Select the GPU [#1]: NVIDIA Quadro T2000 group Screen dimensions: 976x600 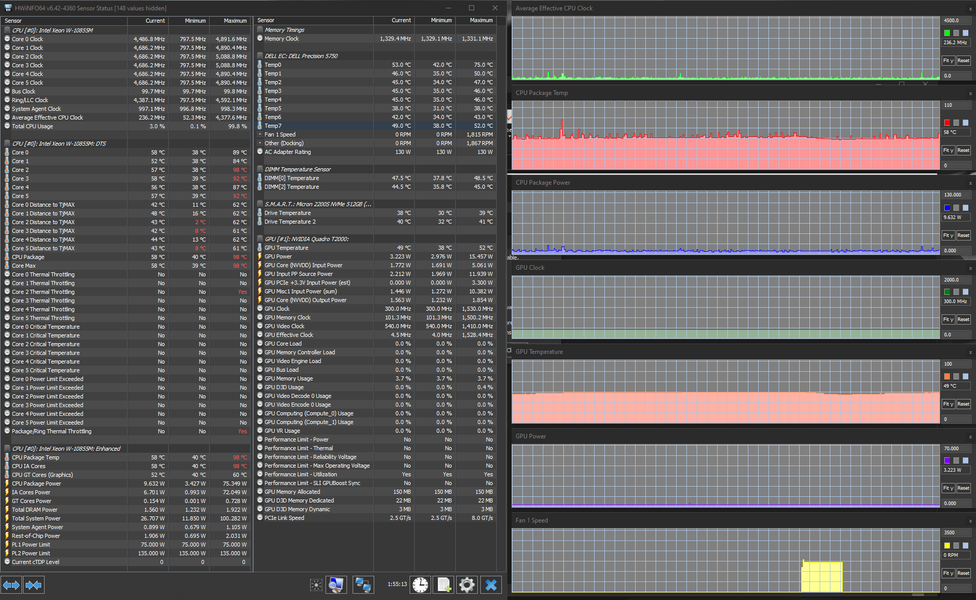click(x=376, y=239)
